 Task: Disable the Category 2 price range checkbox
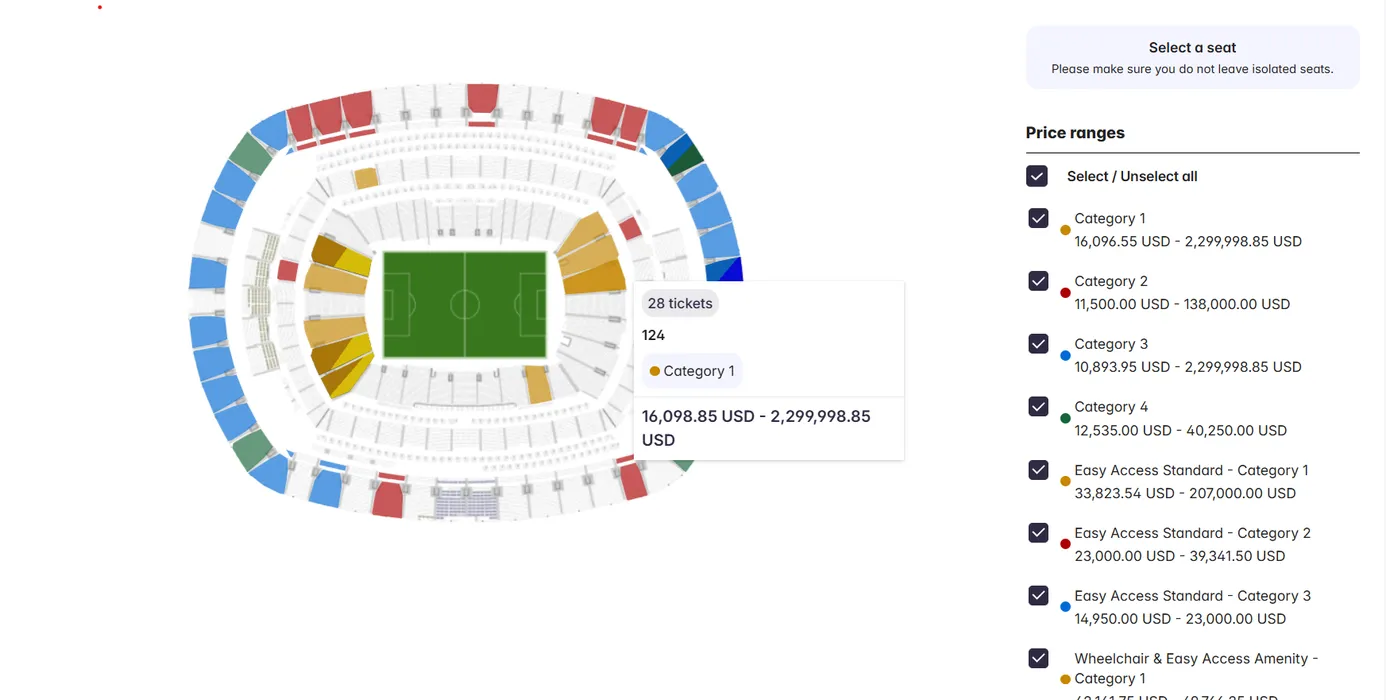point(1038,281)
